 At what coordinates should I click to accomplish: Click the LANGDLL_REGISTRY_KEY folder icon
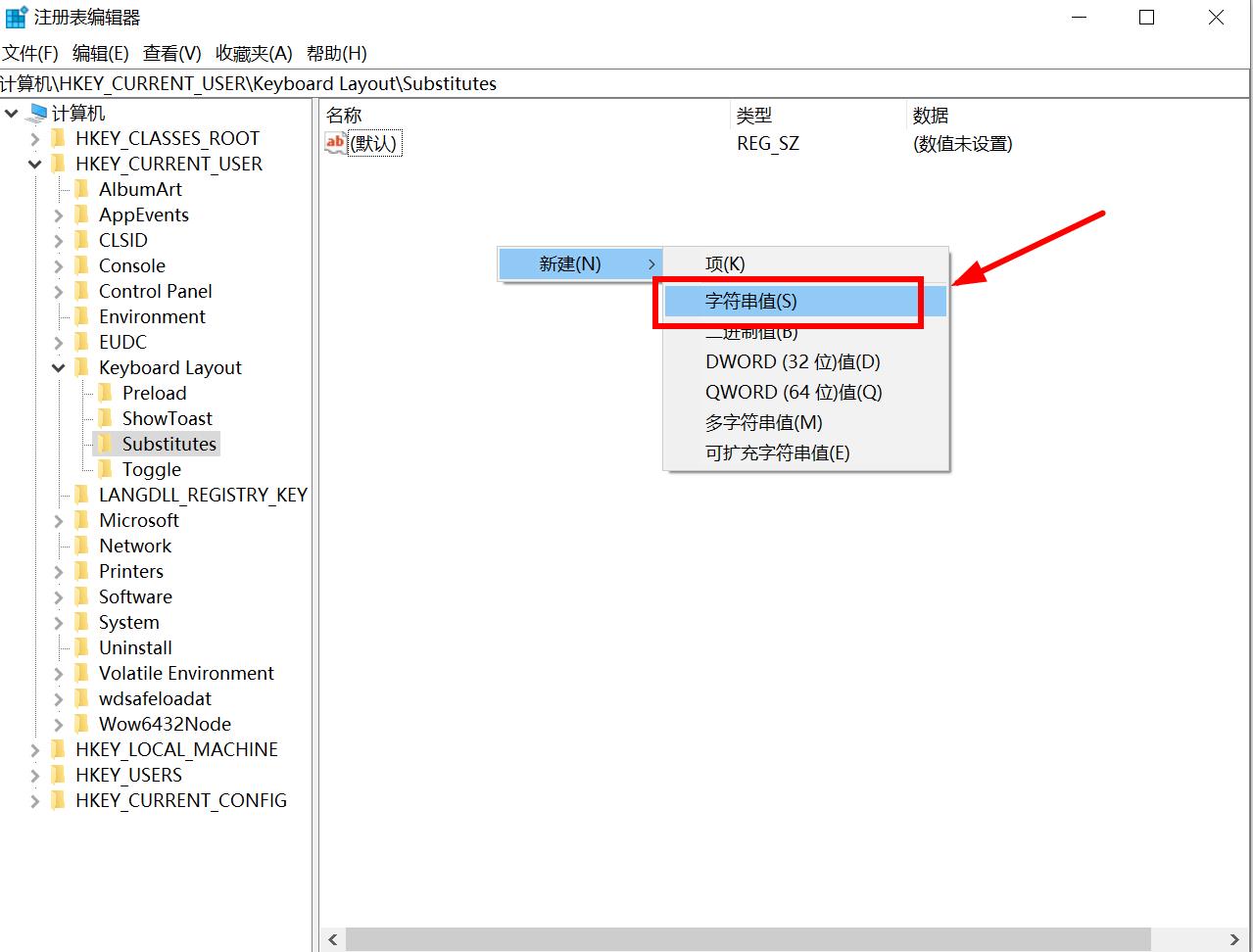82,495
